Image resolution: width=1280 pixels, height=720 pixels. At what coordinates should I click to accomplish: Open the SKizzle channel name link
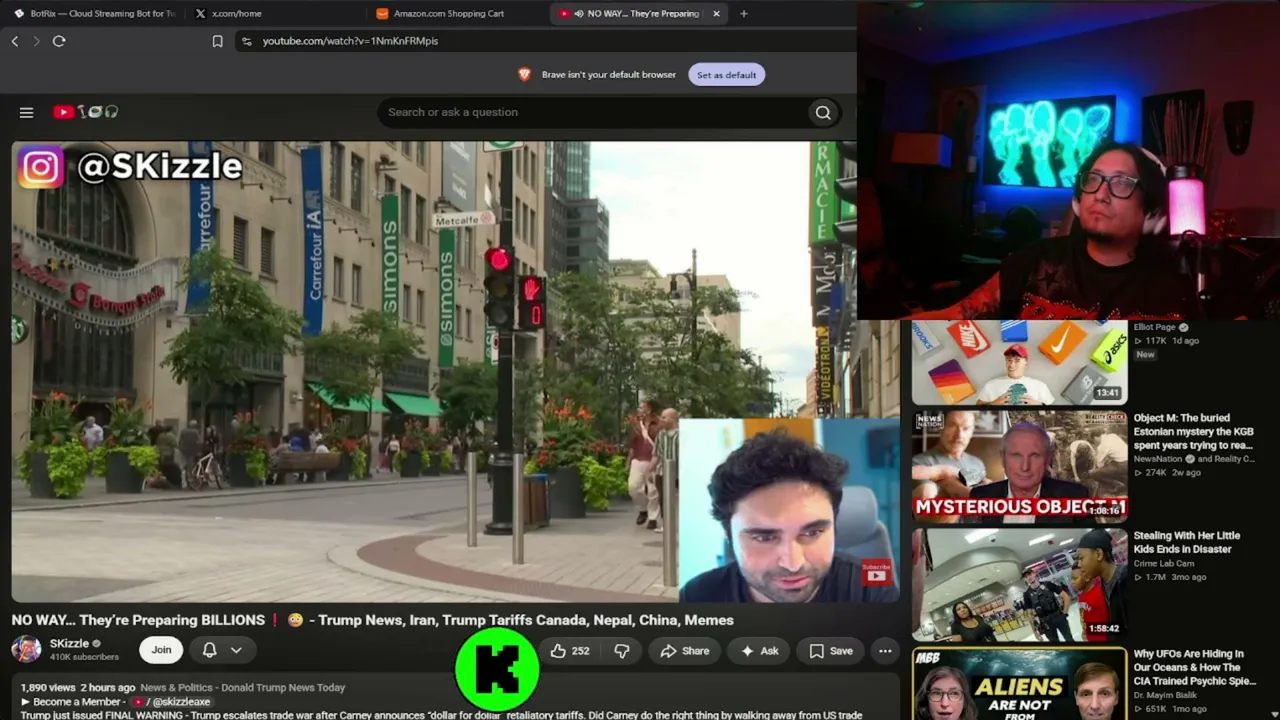click(69, 644)
